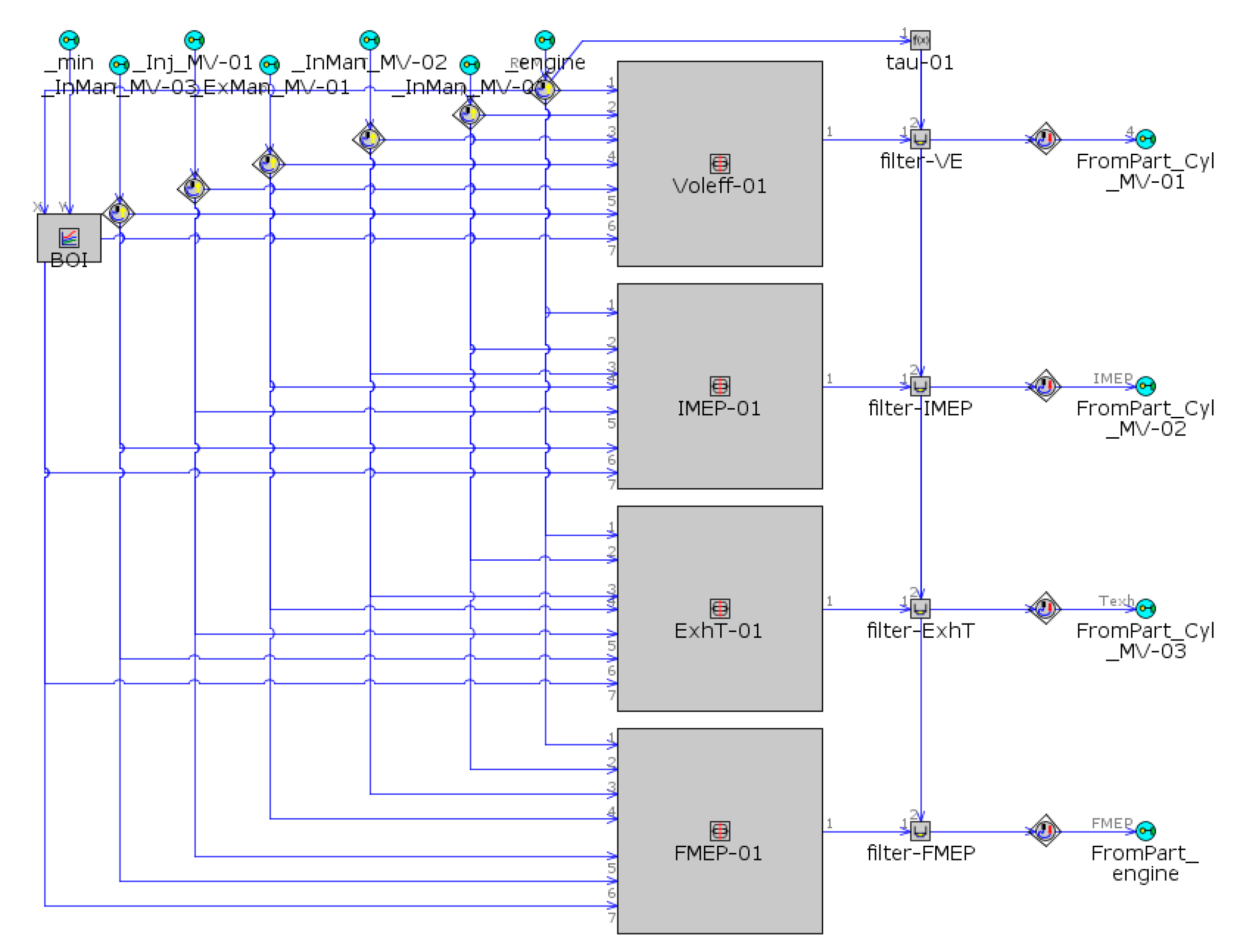The height and width of the screenshot is (952, 1237).
Task: Click the sensor diamond beside BOI block
Action: coord(119,213)
